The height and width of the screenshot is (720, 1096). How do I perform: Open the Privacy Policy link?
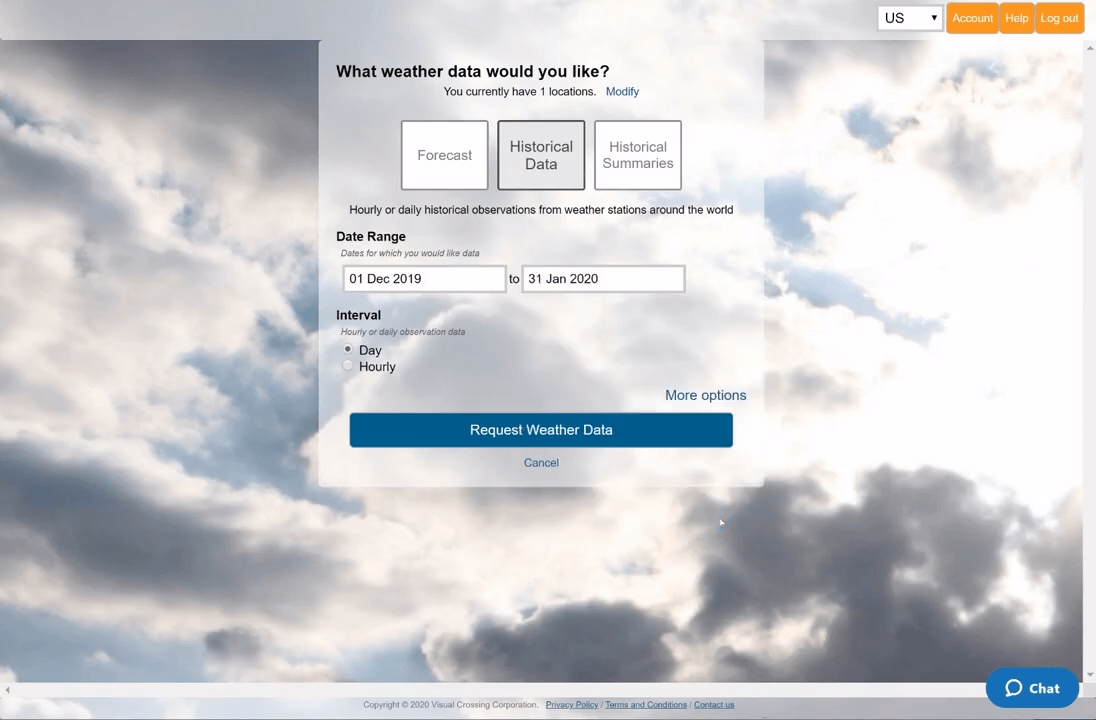(x=572, y=705)
